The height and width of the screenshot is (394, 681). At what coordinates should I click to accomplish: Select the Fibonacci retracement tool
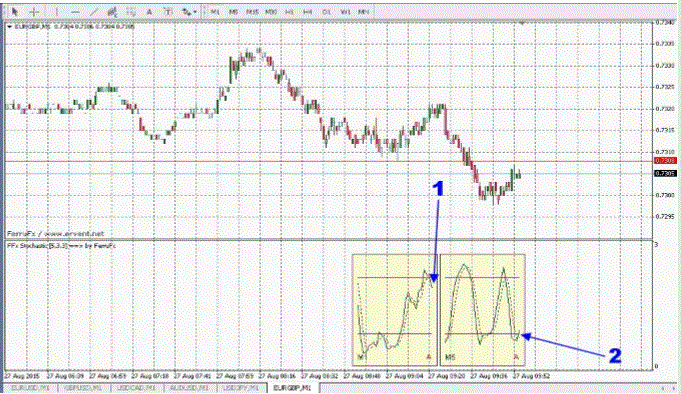click(131, 12)
